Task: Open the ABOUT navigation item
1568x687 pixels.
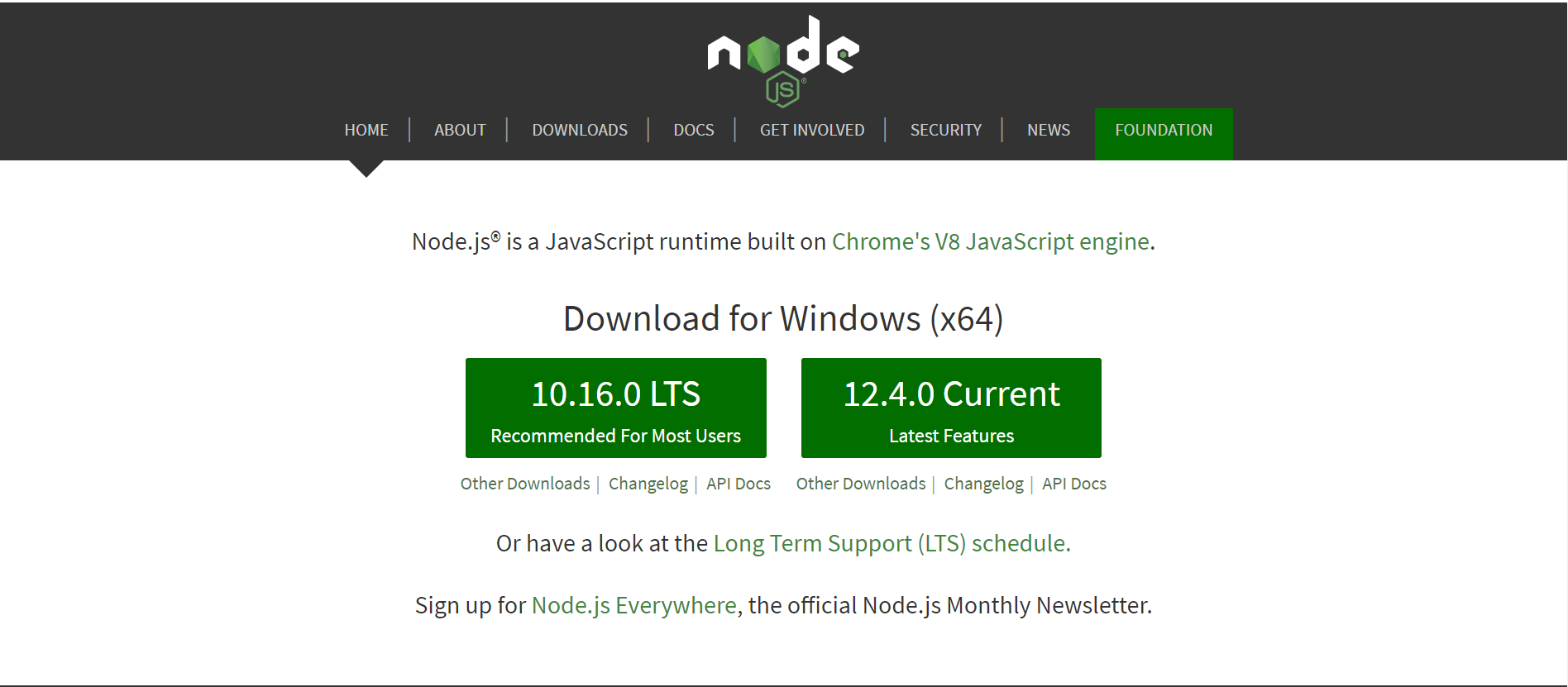Action: pyautogui.click(x=460, y=130)
